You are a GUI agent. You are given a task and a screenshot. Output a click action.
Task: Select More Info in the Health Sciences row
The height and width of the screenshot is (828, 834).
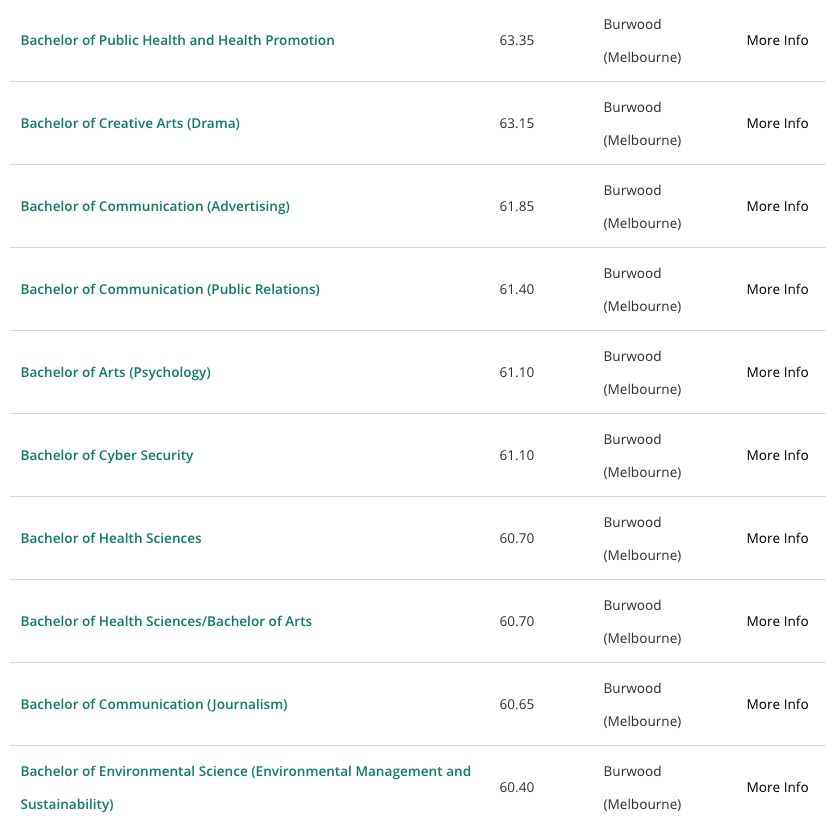tap(777, 538)
